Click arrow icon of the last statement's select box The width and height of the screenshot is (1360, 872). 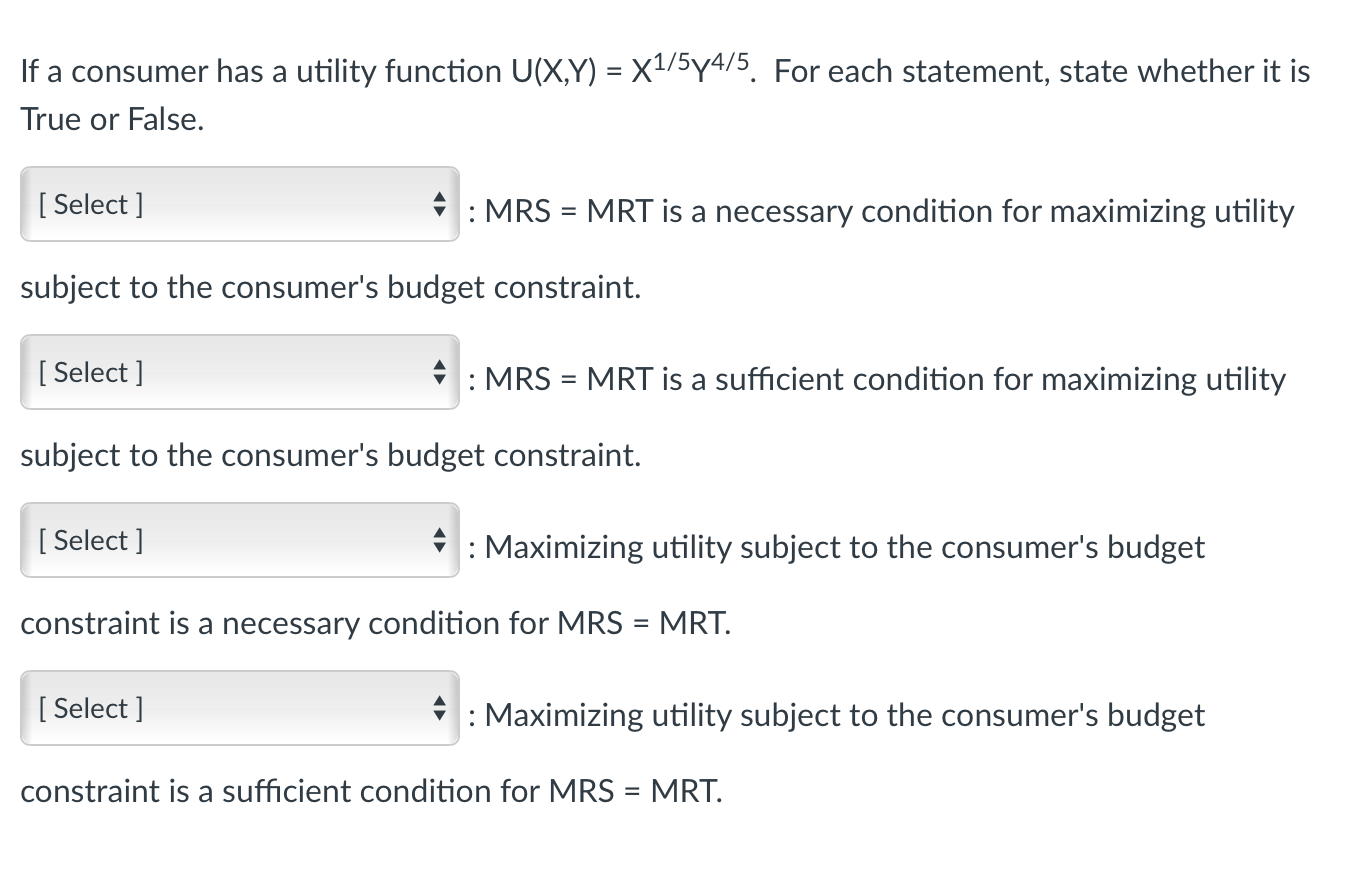pos(438,709)
